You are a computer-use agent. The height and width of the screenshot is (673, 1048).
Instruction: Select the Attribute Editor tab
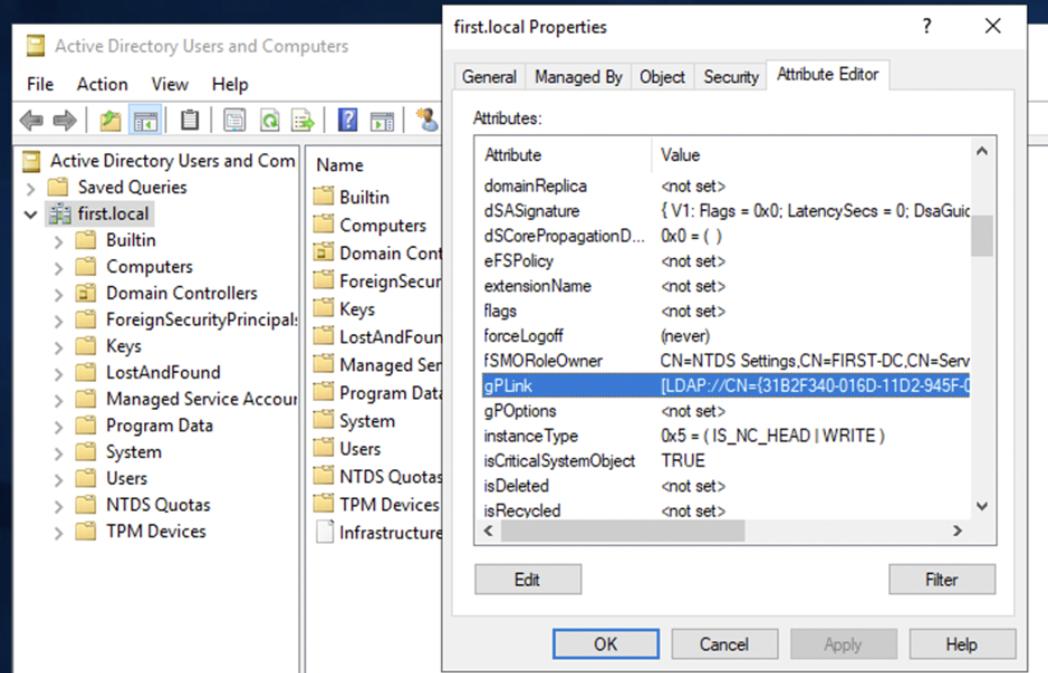pos(827,74)
